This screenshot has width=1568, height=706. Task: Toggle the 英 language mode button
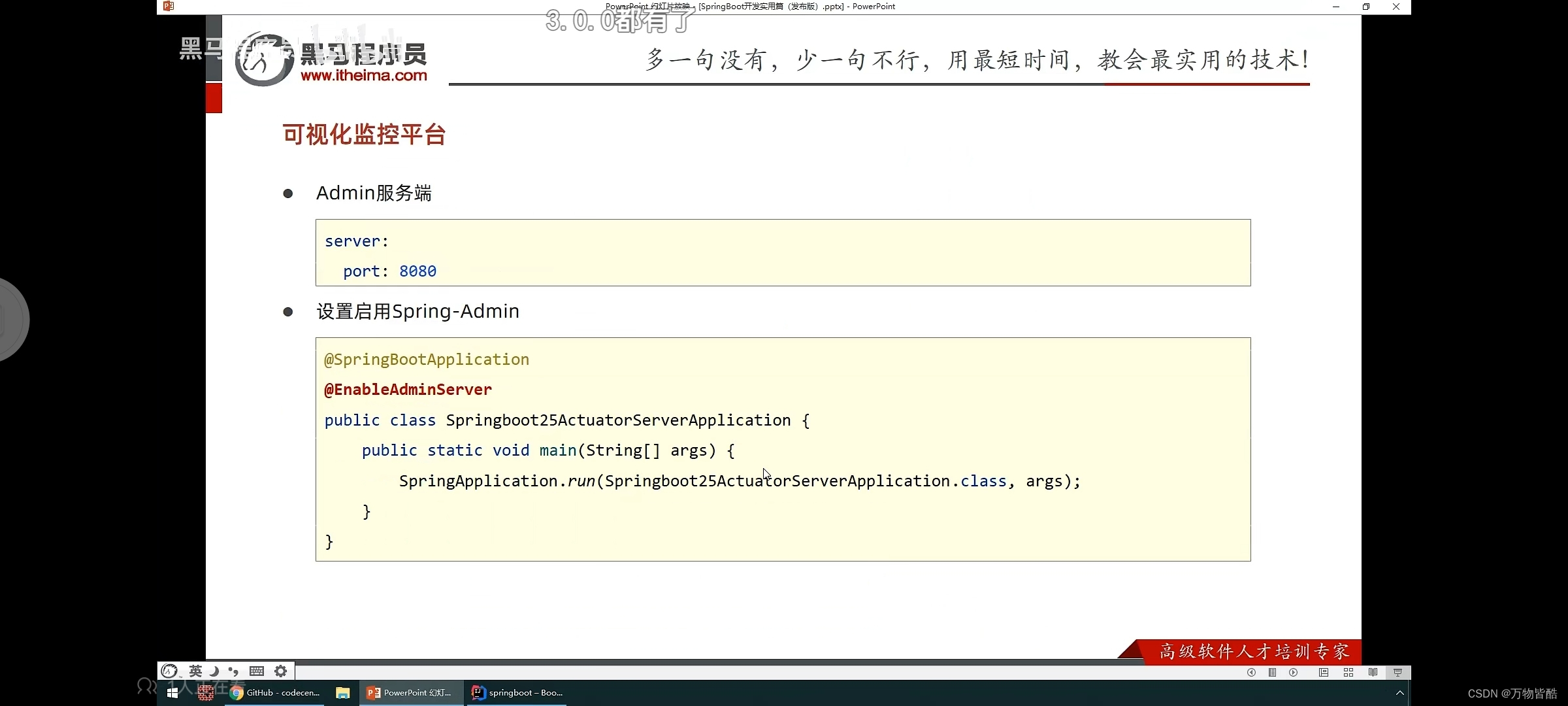coord(195,671)
